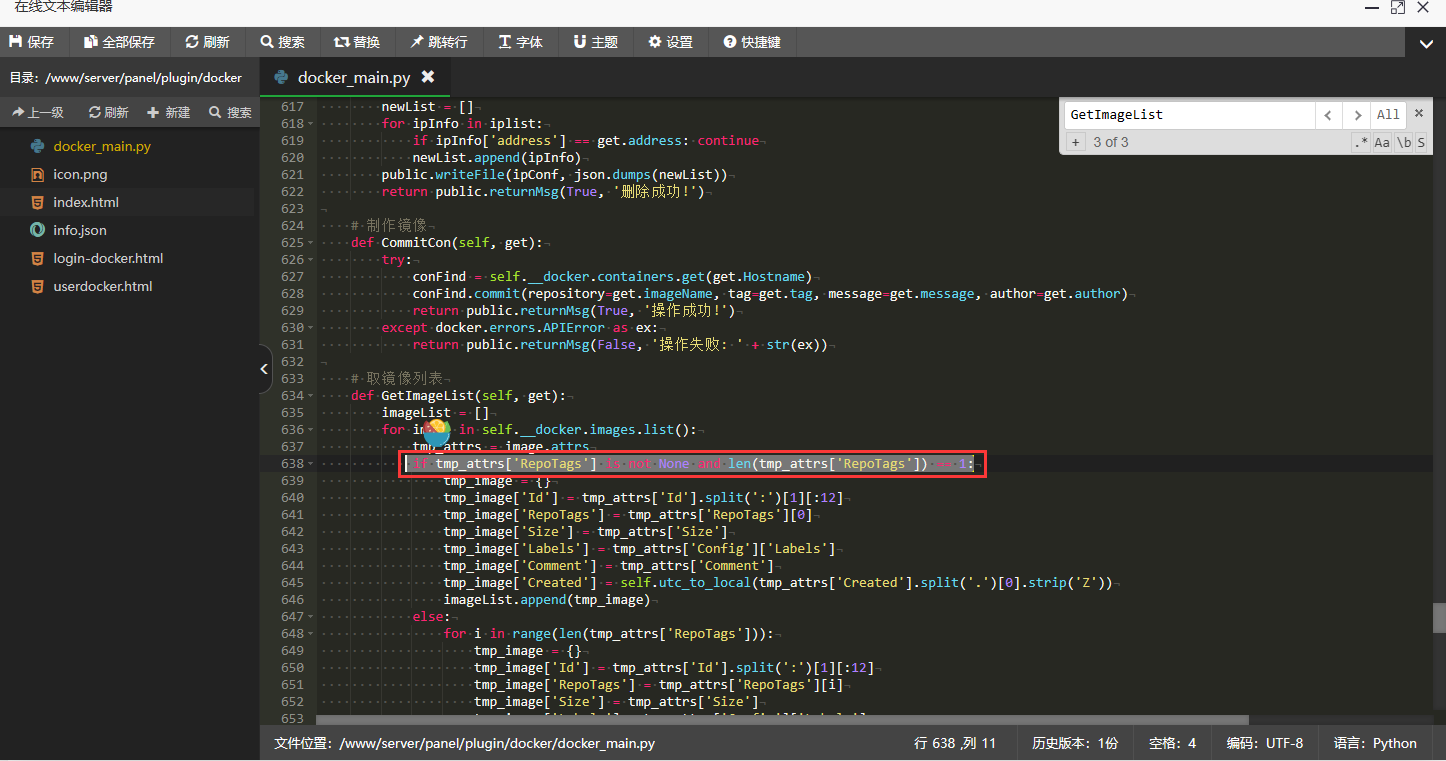The image size is (1446, 761).
Task: Click the comment text 制作镜像
Action: 397,226
